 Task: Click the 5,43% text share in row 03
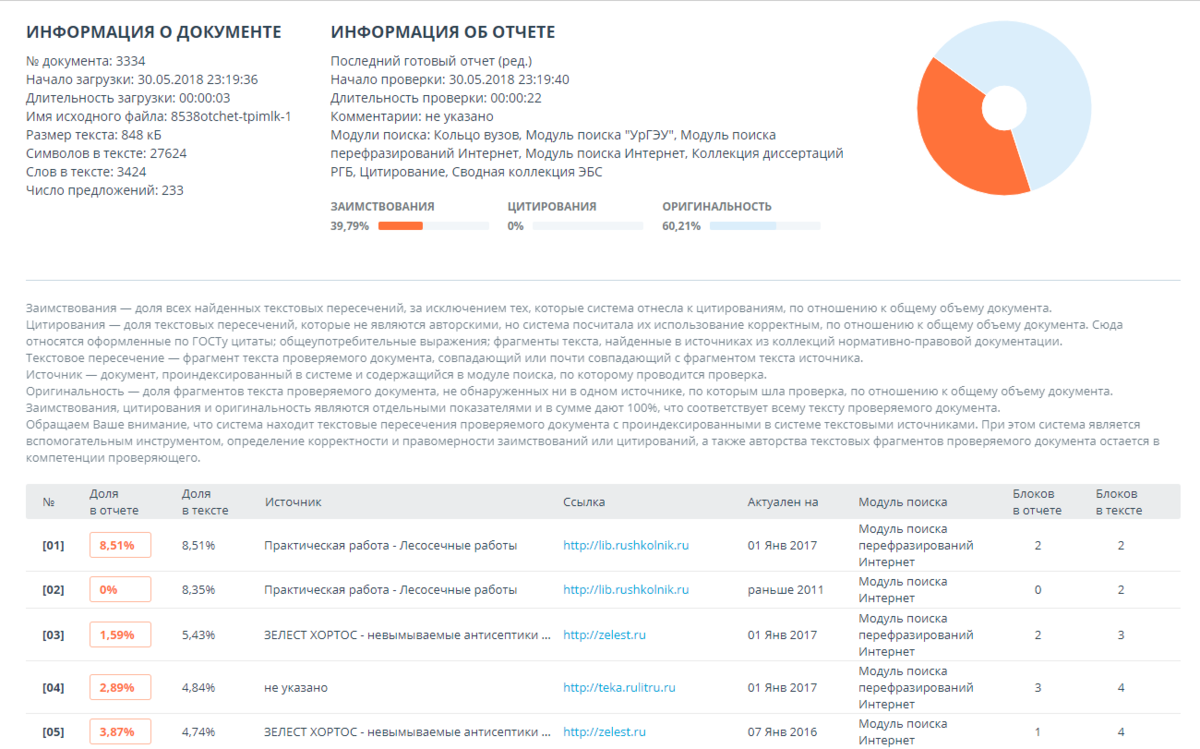coord(199,635)
